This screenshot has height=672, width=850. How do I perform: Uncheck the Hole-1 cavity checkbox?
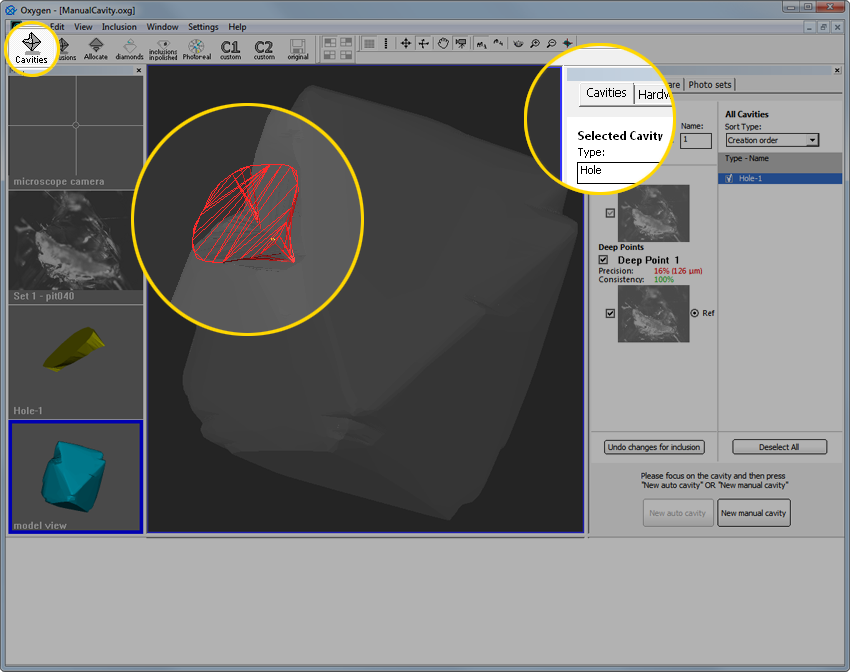pyautogui.click(x=728, y=178)
